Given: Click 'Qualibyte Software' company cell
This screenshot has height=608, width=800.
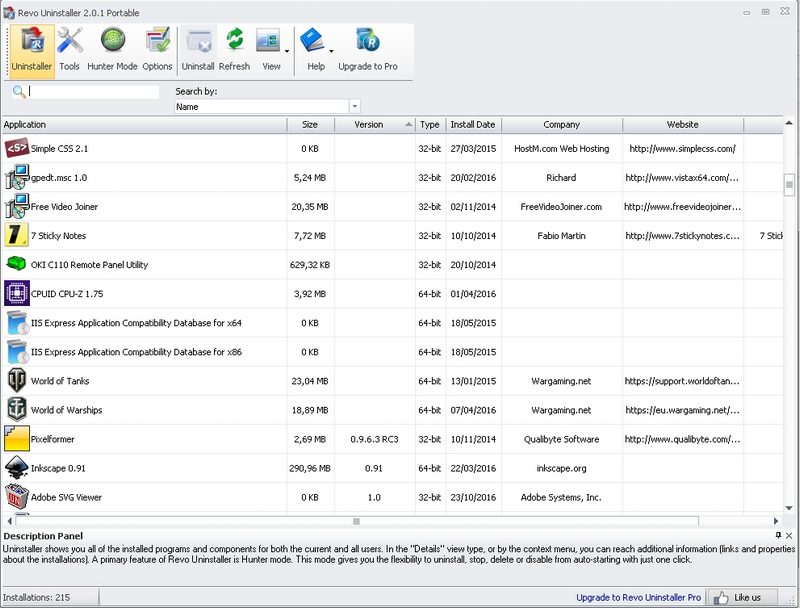Looking at the screenshot, I should 561,439.
